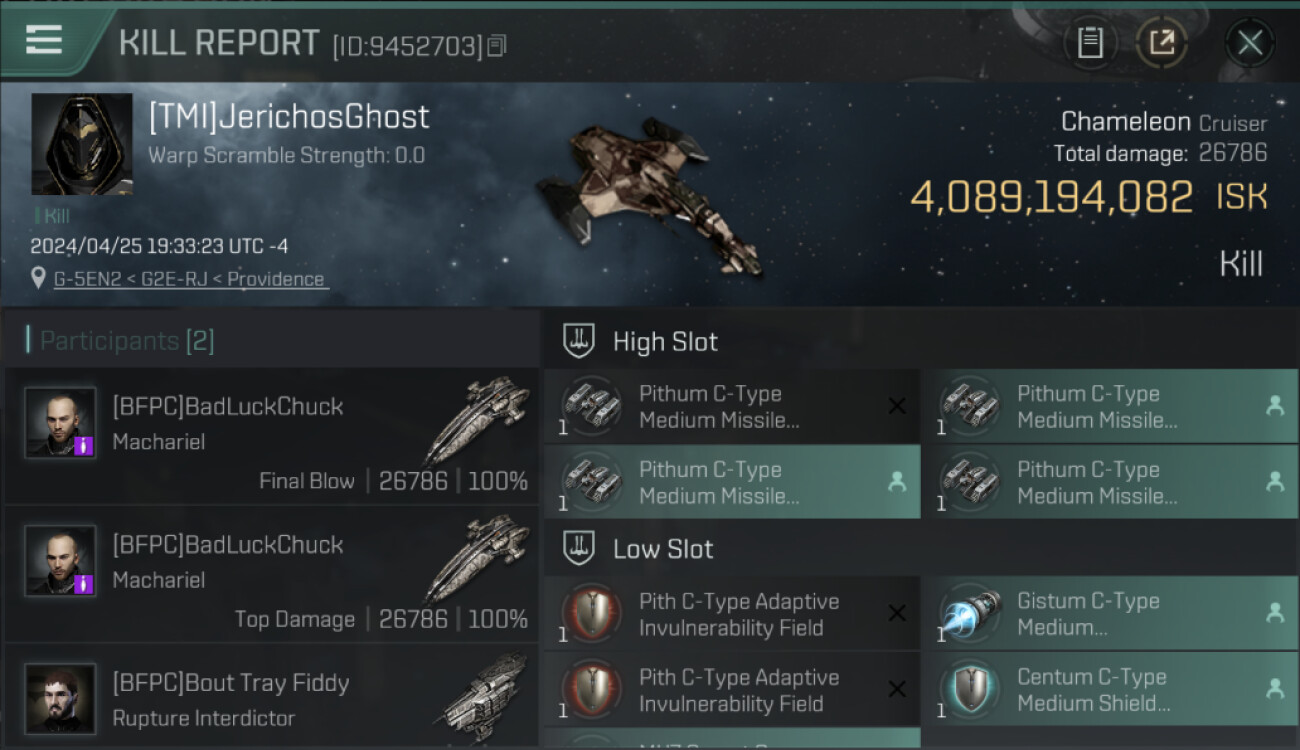
Task: Click the Low Slot section icon
Action: pos(580,548)
